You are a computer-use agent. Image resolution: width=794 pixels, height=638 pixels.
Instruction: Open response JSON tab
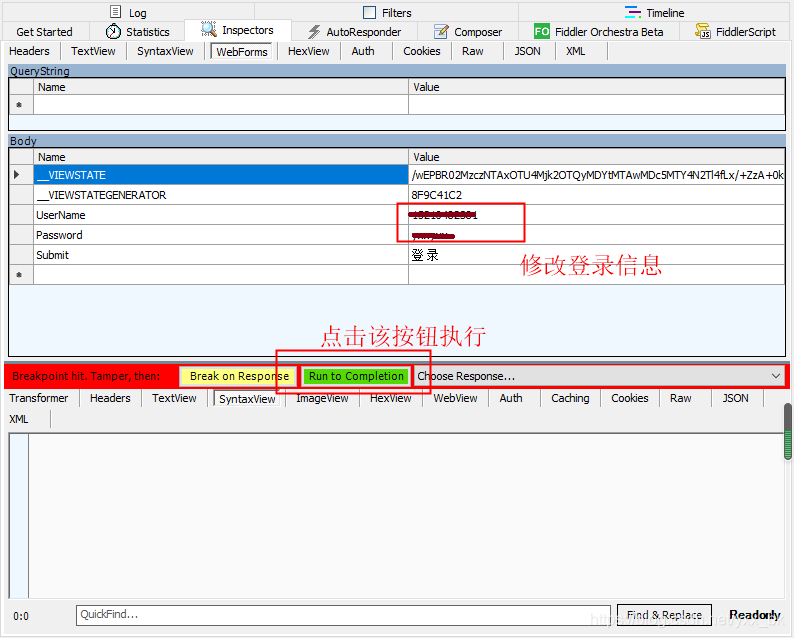coord(735,398)
